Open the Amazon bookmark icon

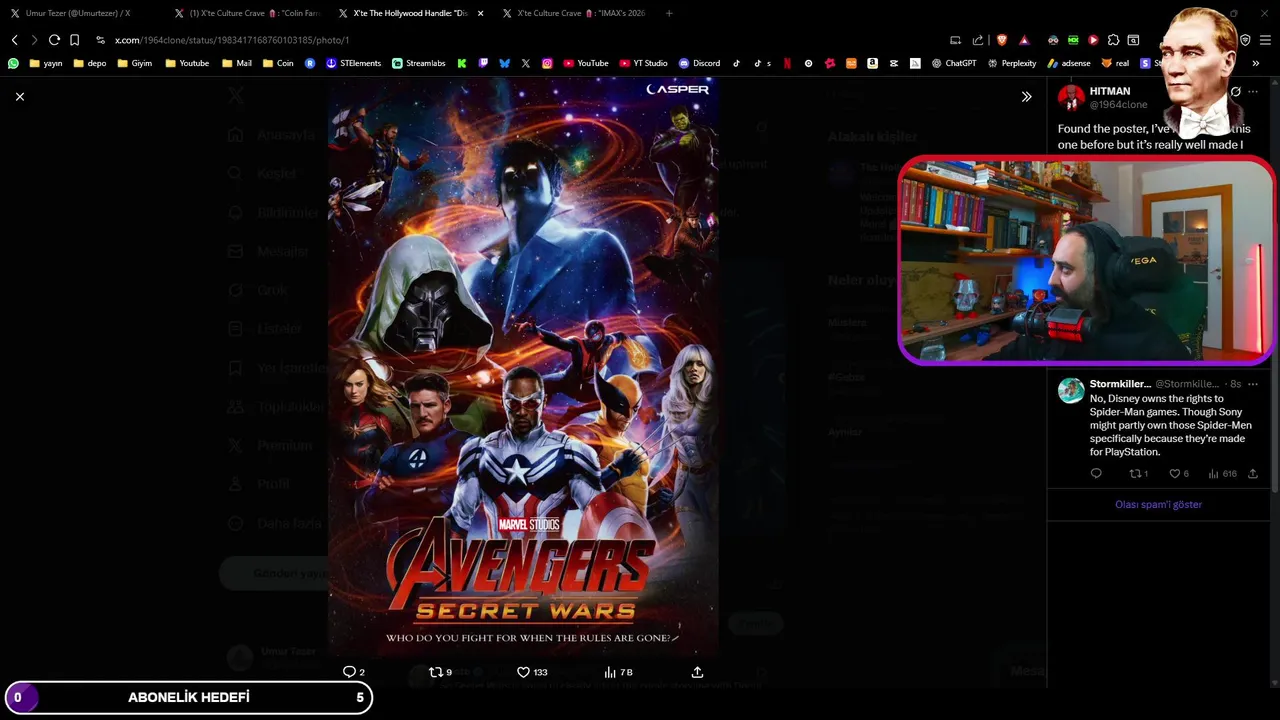click(x=872, y=63)
